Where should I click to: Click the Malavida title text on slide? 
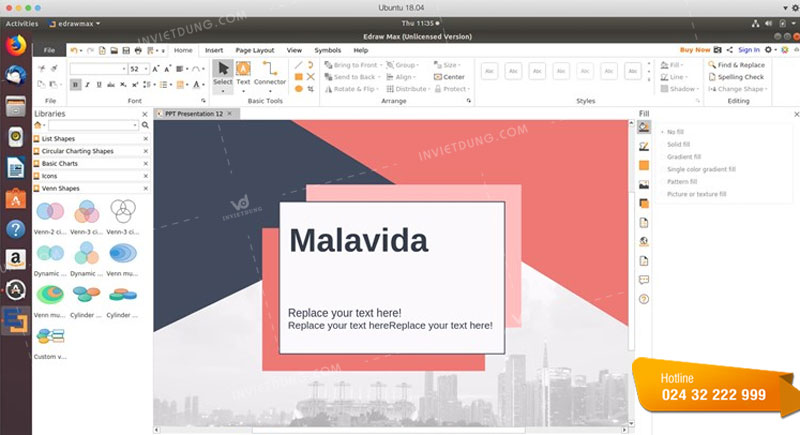pos(359,240)
